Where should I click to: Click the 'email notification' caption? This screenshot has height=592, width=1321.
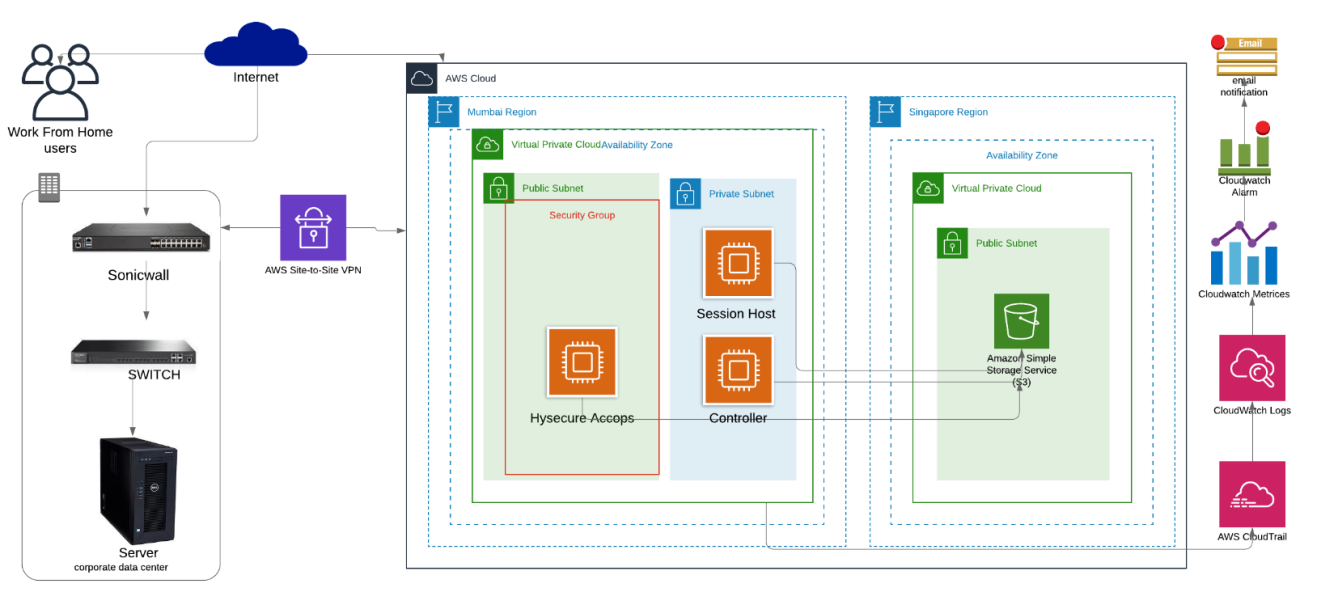tap(1244, 86)
